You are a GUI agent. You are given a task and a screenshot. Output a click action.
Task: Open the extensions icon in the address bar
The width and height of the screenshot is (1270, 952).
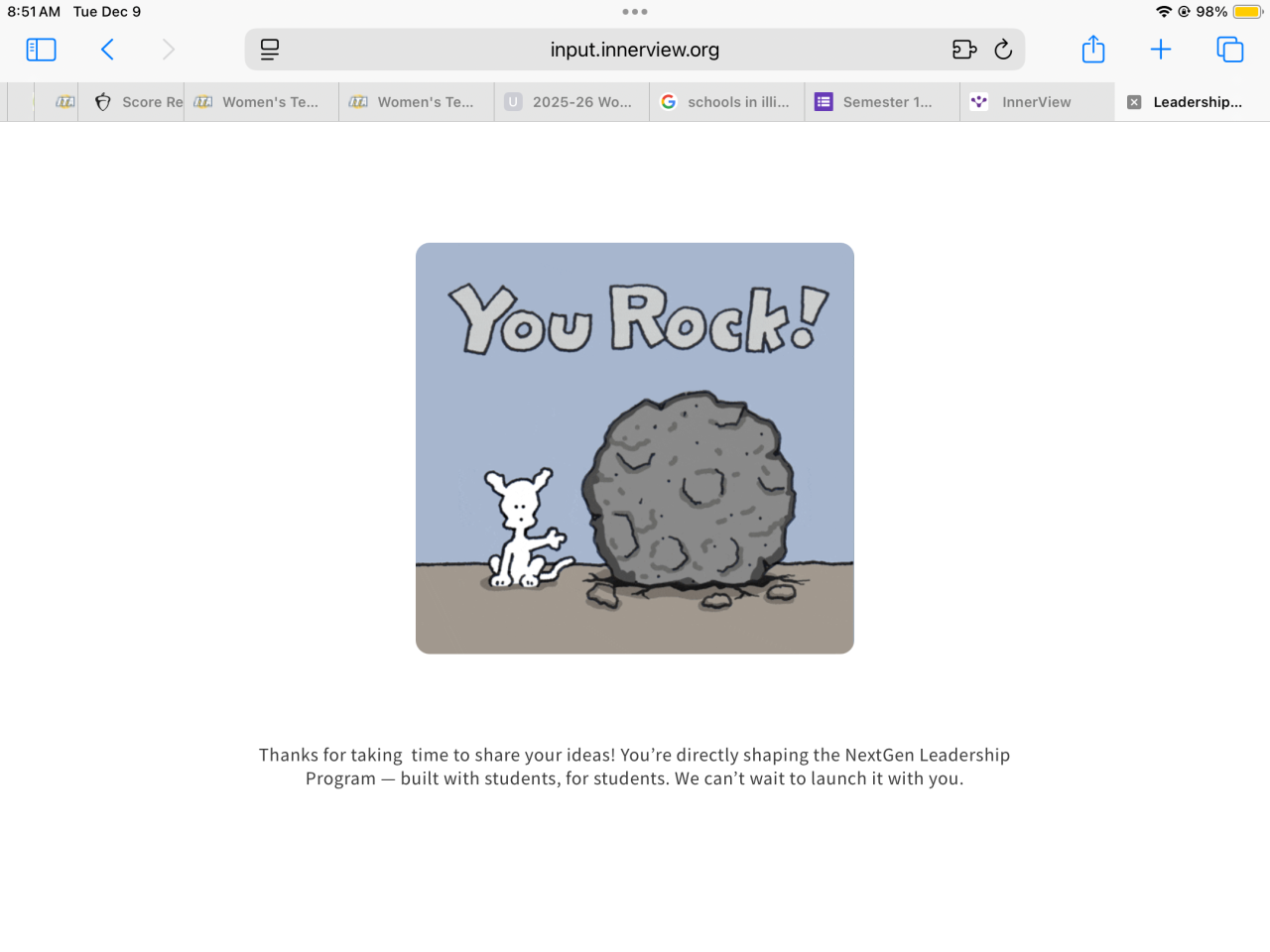click(x=964, y=50)
